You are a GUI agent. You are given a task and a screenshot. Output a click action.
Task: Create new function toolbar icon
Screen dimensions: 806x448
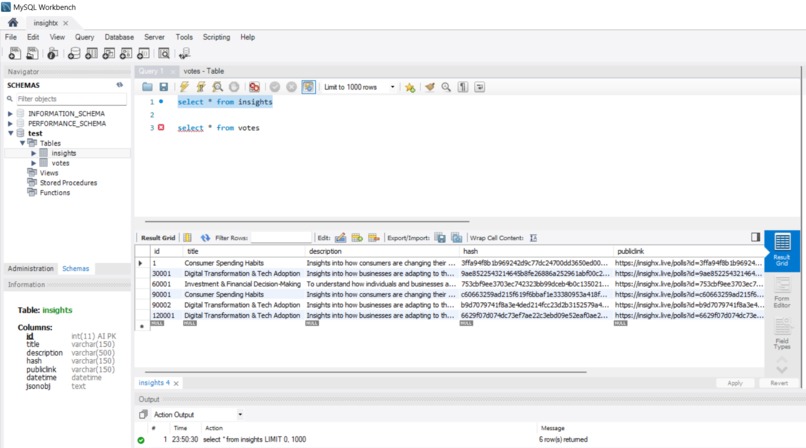tap(143, 53)
